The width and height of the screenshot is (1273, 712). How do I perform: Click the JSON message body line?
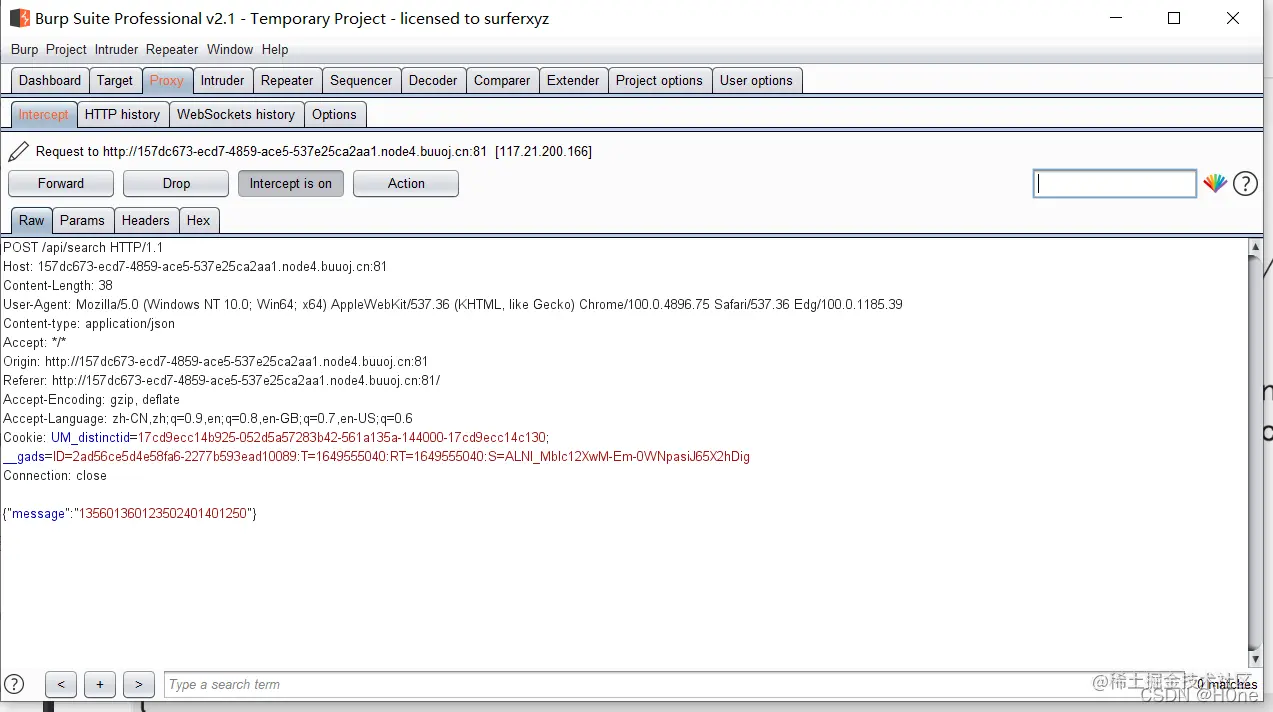pos(130,513)
